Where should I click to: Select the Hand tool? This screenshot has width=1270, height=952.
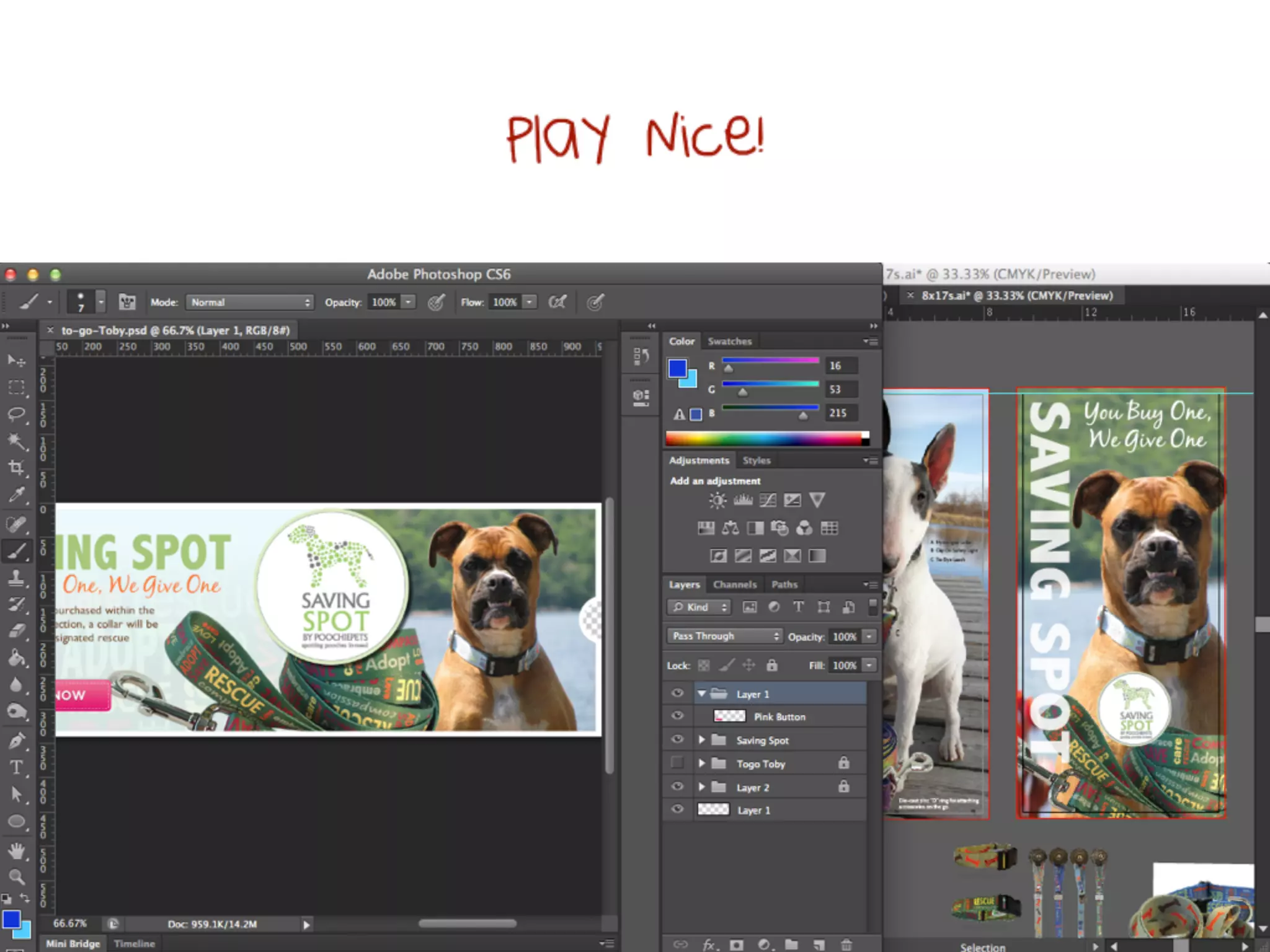click(x=16, y=851)
